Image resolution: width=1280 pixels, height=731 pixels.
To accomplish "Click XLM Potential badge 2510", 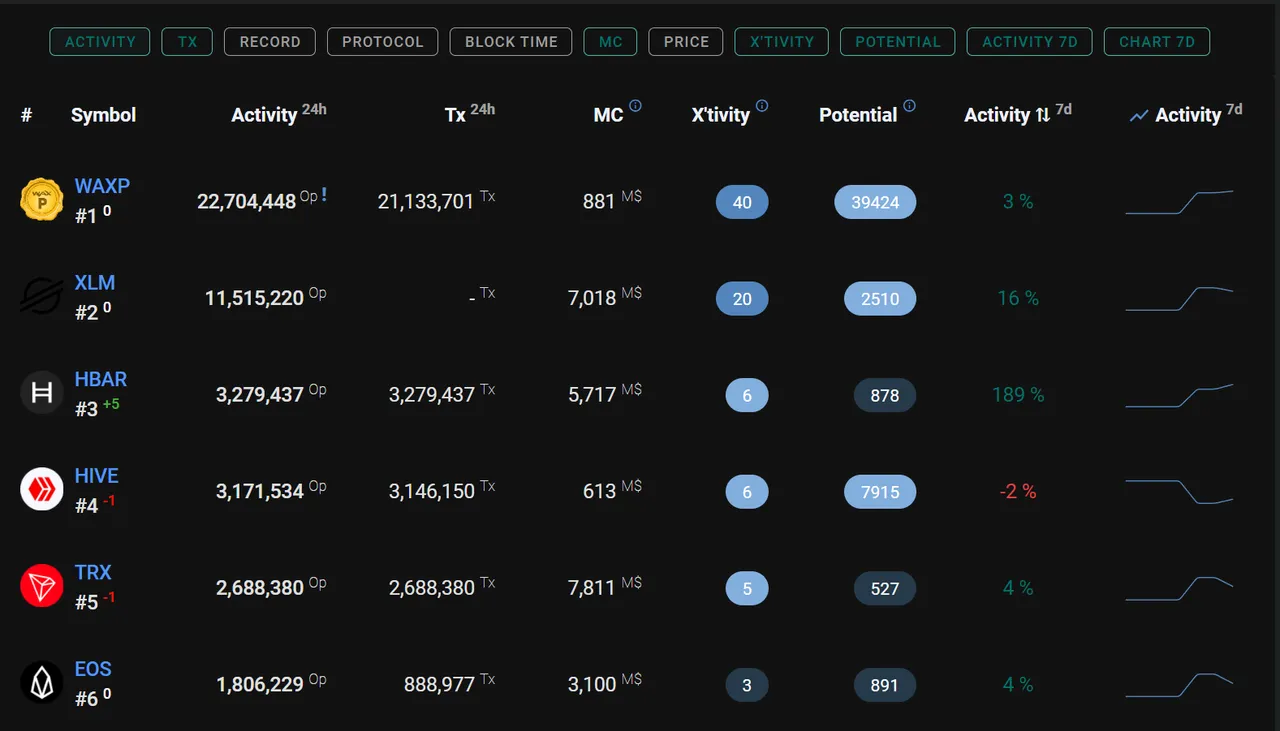I will (x=880, y=299).
